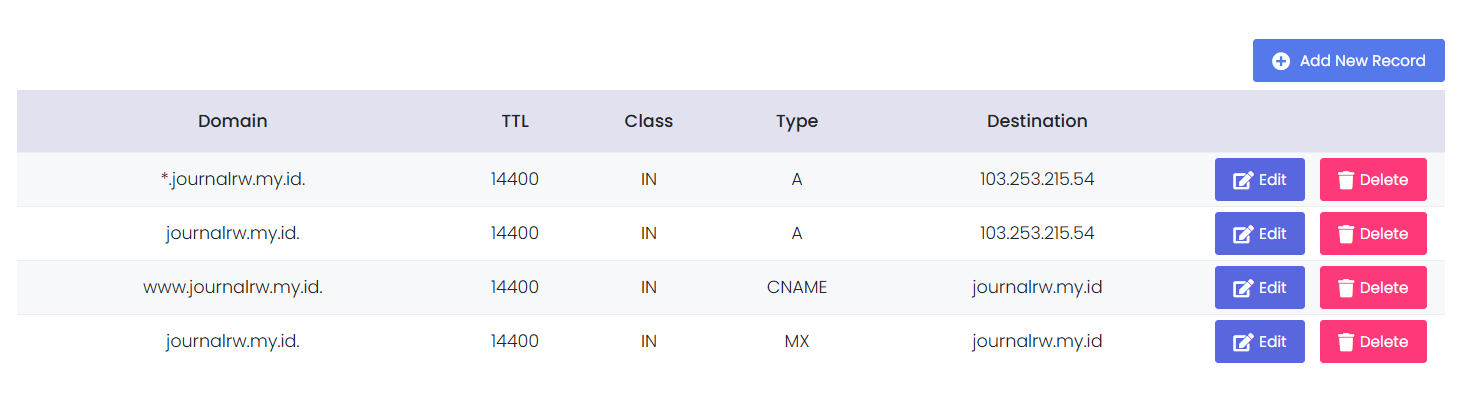Edit the wildcard A record
Screen dimensions: 1471x401
pyautogui.click(x=1259, y=180)
